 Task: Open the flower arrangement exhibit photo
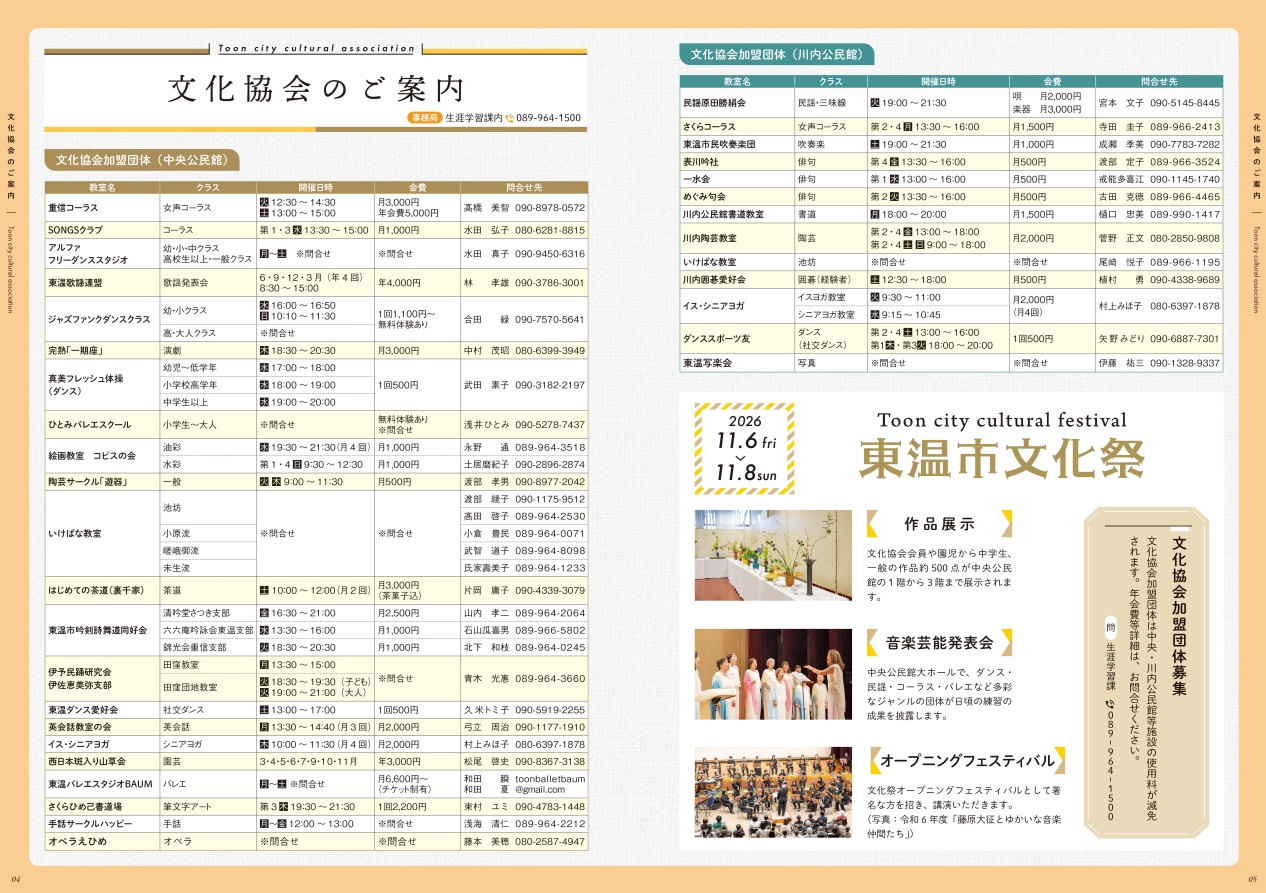click(x=773, y=555)
